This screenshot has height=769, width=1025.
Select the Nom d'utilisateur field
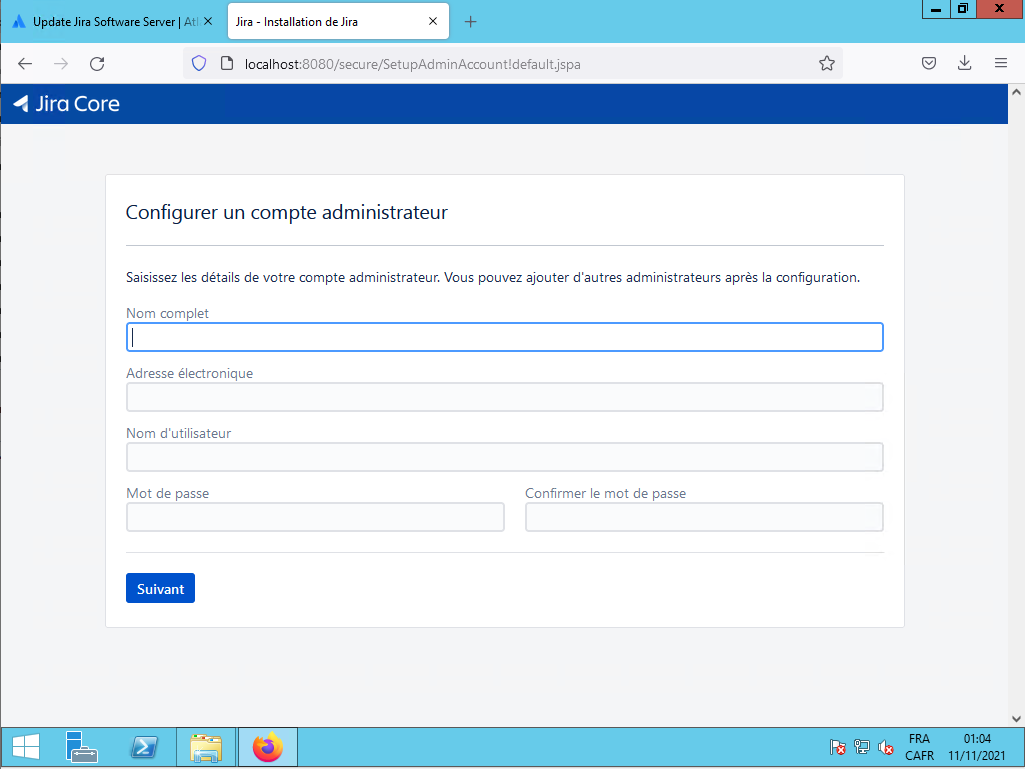[504, 457]
